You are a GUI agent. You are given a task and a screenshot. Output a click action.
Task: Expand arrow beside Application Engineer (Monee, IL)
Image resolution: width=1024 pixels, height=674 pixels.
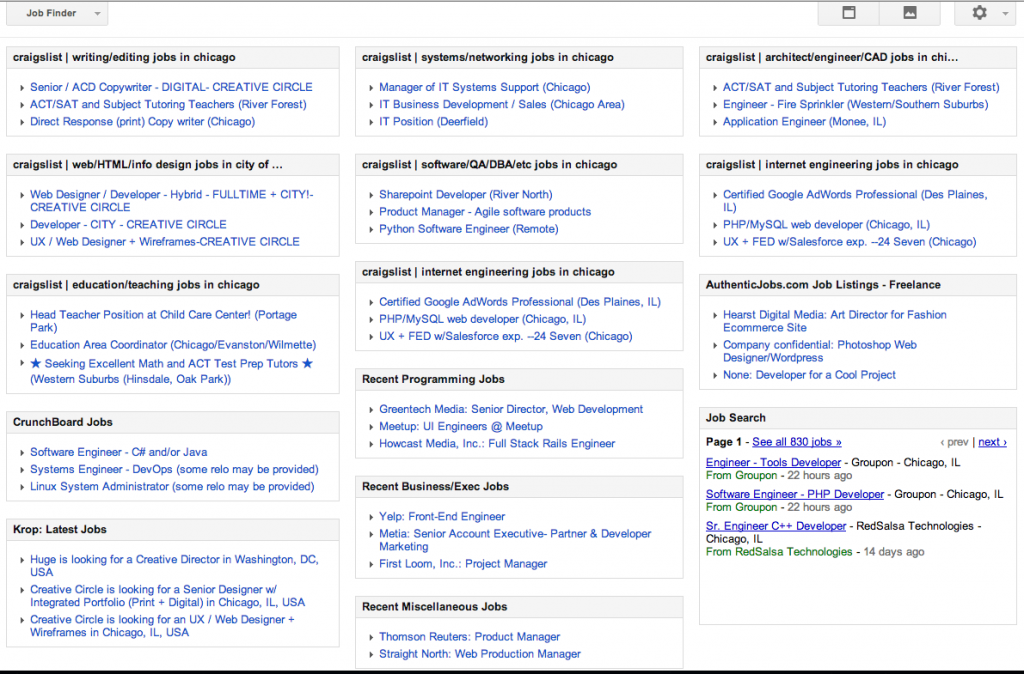(714, 122)
